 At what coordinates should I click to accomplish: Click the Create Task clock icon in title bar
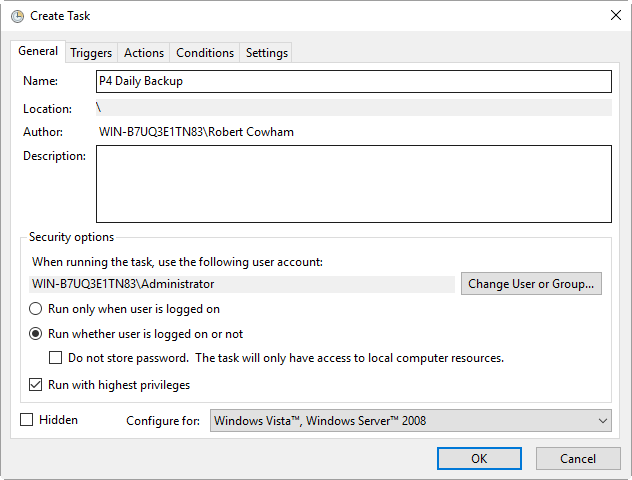click(17, 16)
